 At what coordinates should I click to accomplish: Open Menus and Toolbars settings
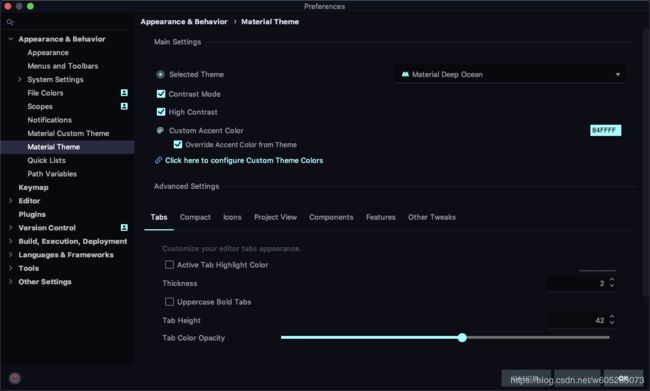(x=63, y=66)
